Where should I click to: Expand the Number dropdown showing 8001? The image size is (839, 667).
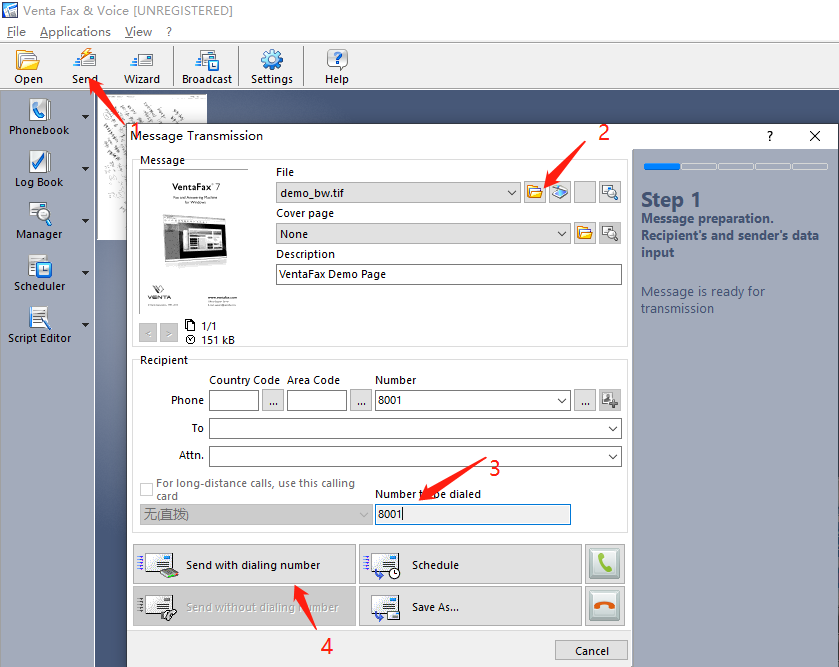click(x=562, y=401)
